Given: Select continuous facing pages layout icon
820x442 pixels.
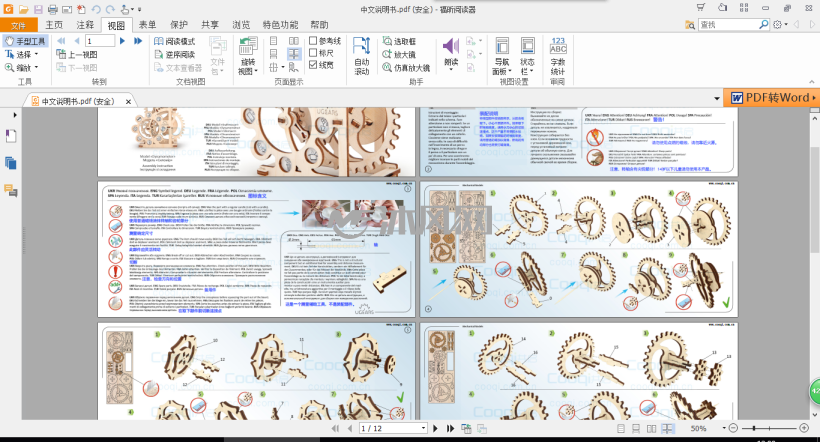Looking at the screenshot, I should (294, 54).
